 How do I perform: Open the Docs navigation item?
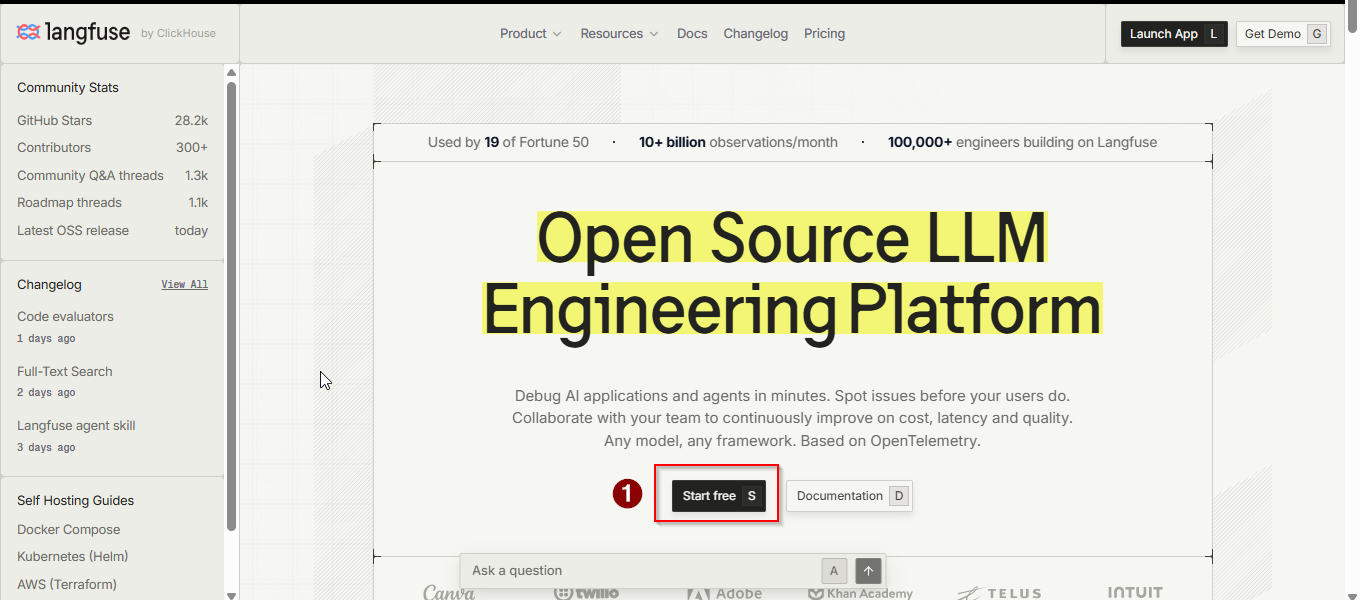point(692,33)
